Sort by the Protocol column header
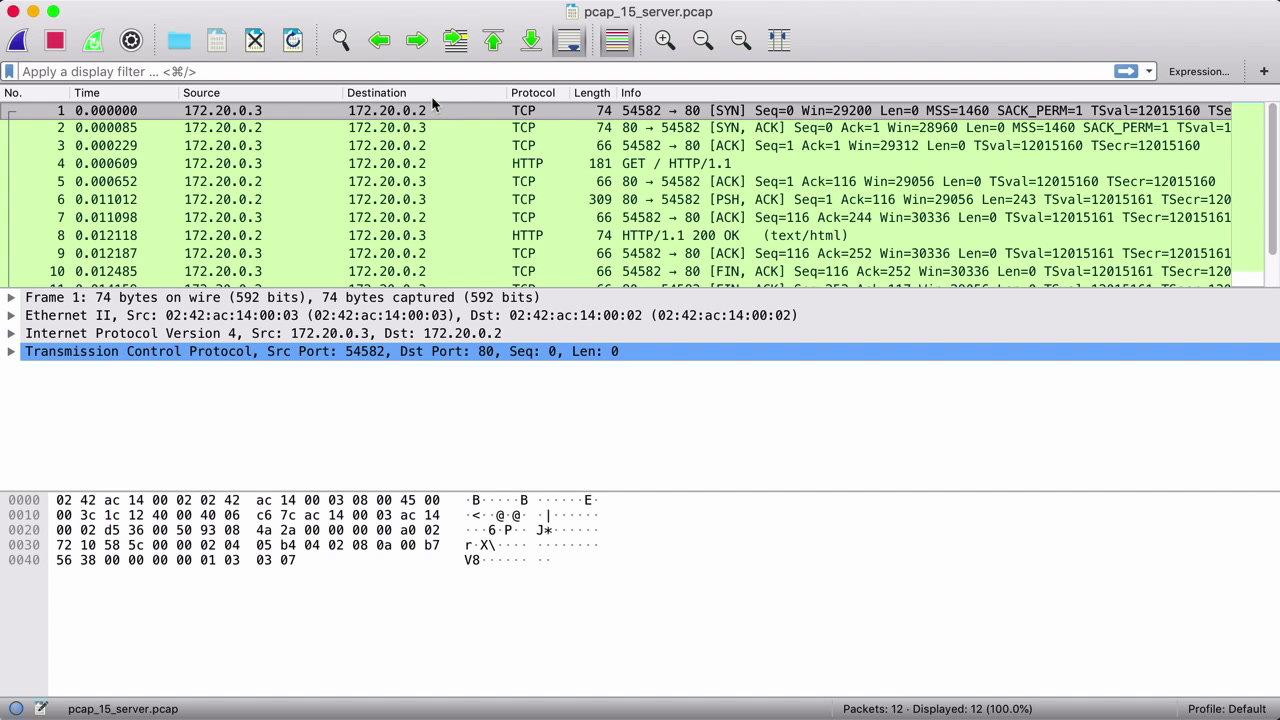This screenshot has width=1280, height=720. 539,92
